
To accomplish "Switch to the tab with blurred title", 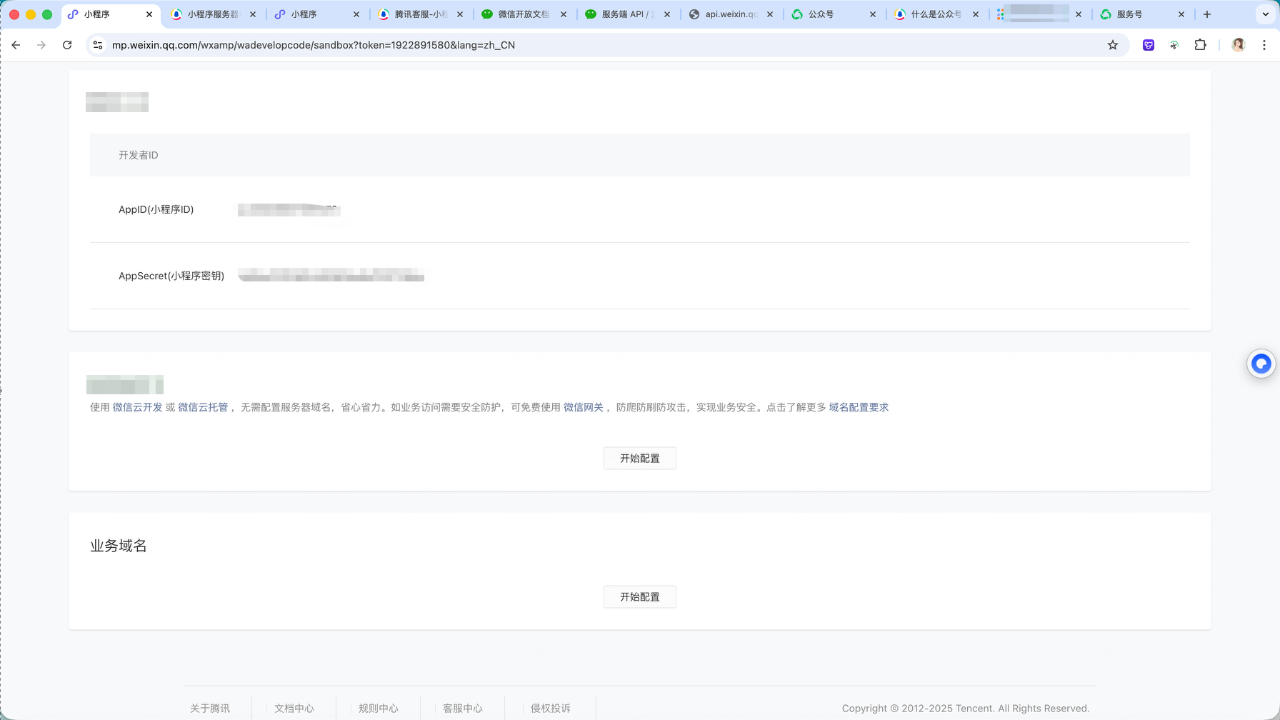I will pyautogui.click(x=1038, y=15).
